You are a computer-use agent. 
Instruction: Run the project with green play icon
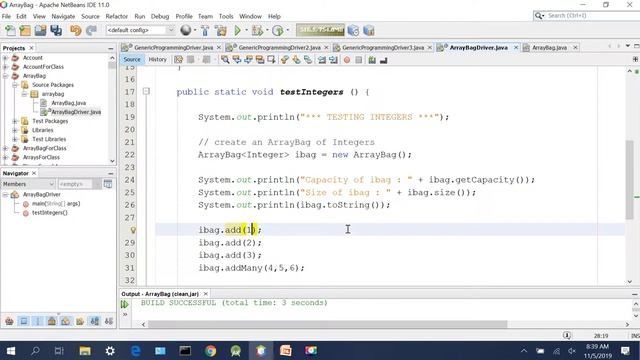237,31
